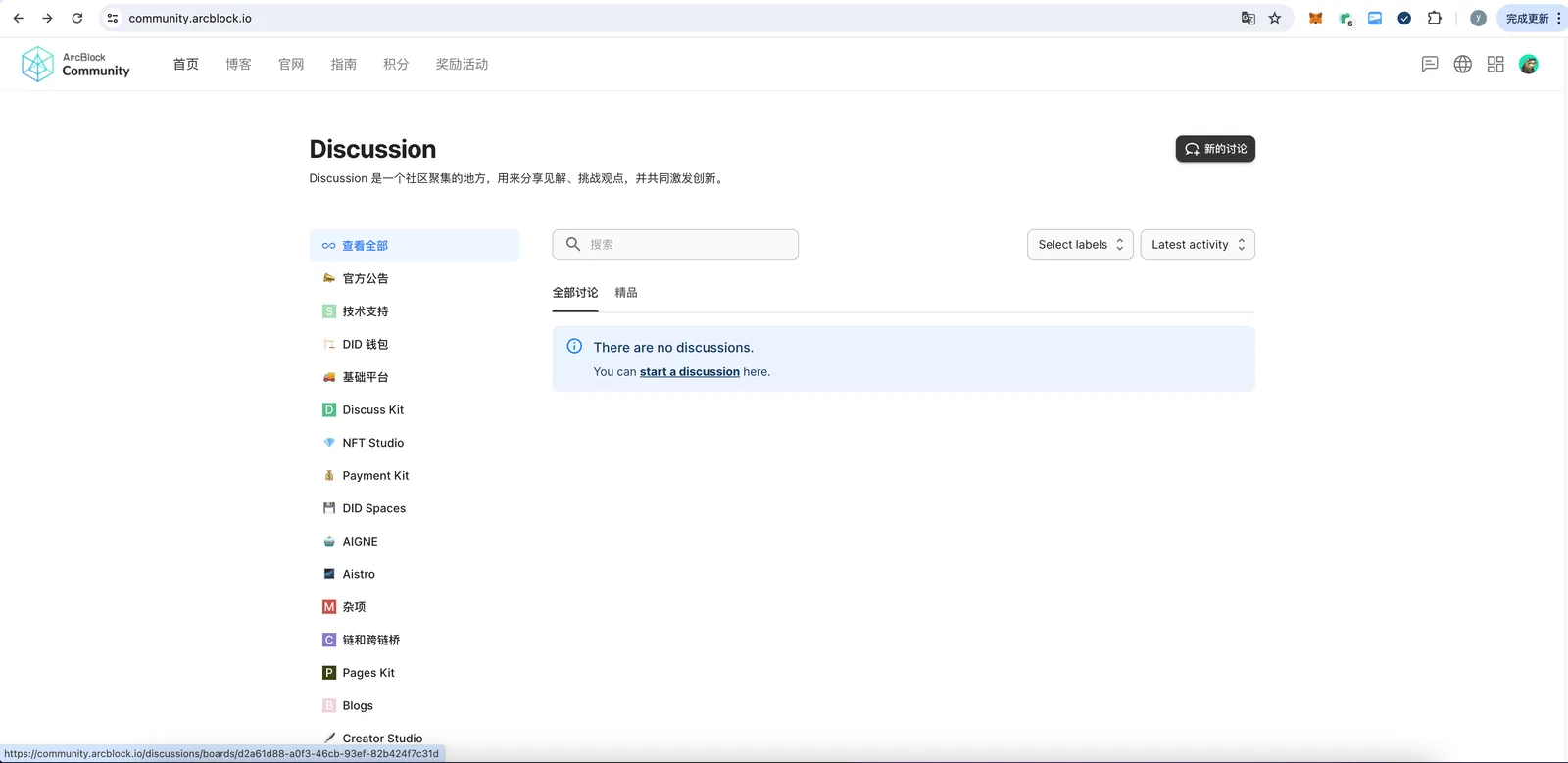This screenshot has width=1568, height=763.
Task: Reload the page with the refresh icon
Action: click(x=77, y=18)
